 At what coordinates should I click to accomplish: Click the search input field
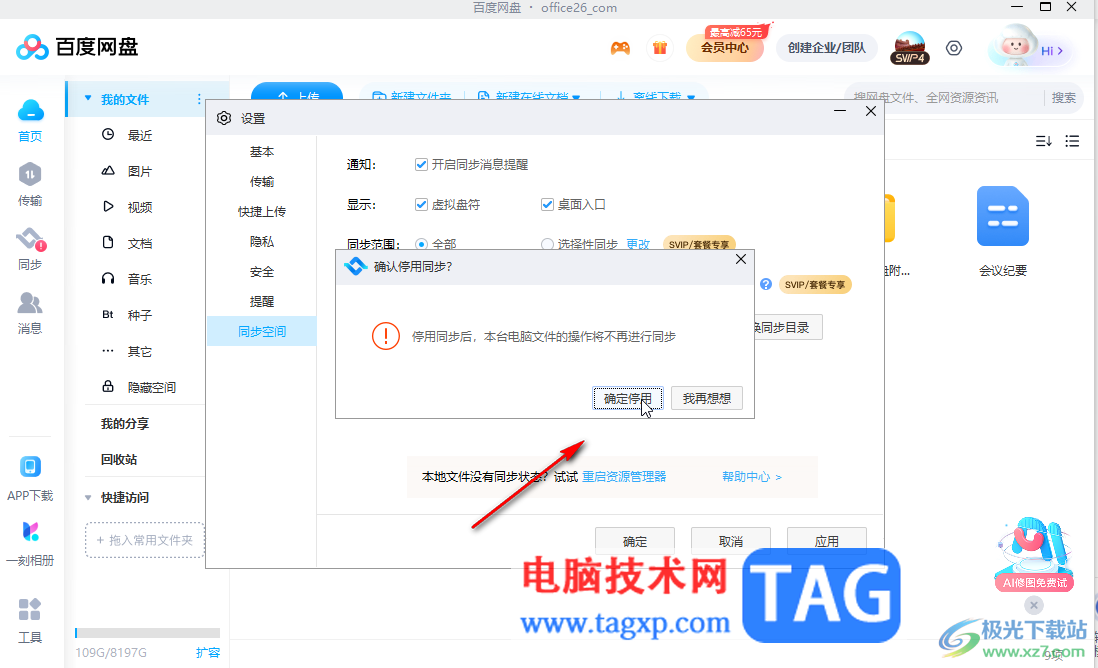[x=943, y=98]
